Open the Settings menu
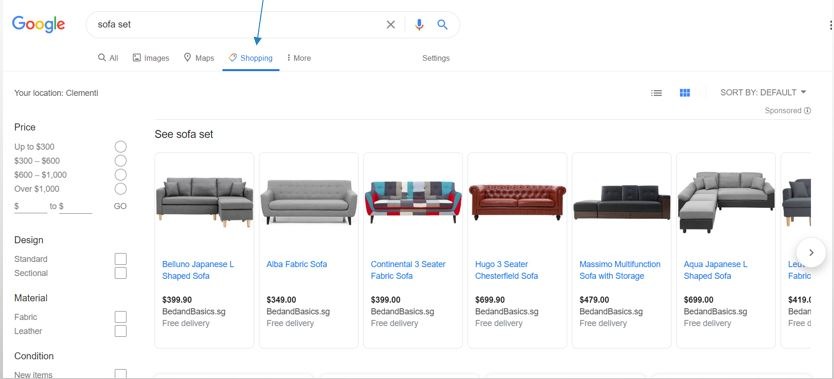This screenshot has width=834, height=379. (x=436, y=58)
